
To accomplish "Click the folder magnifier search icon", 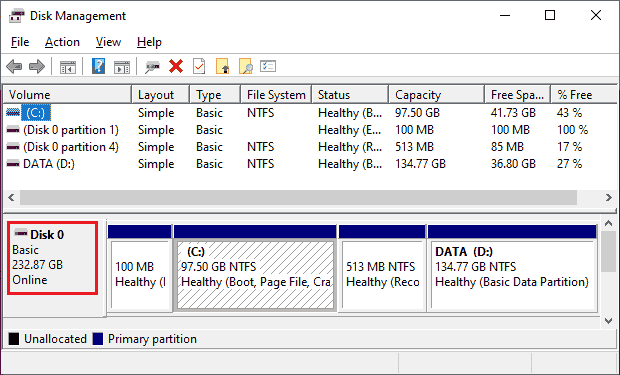I will 246,66.
